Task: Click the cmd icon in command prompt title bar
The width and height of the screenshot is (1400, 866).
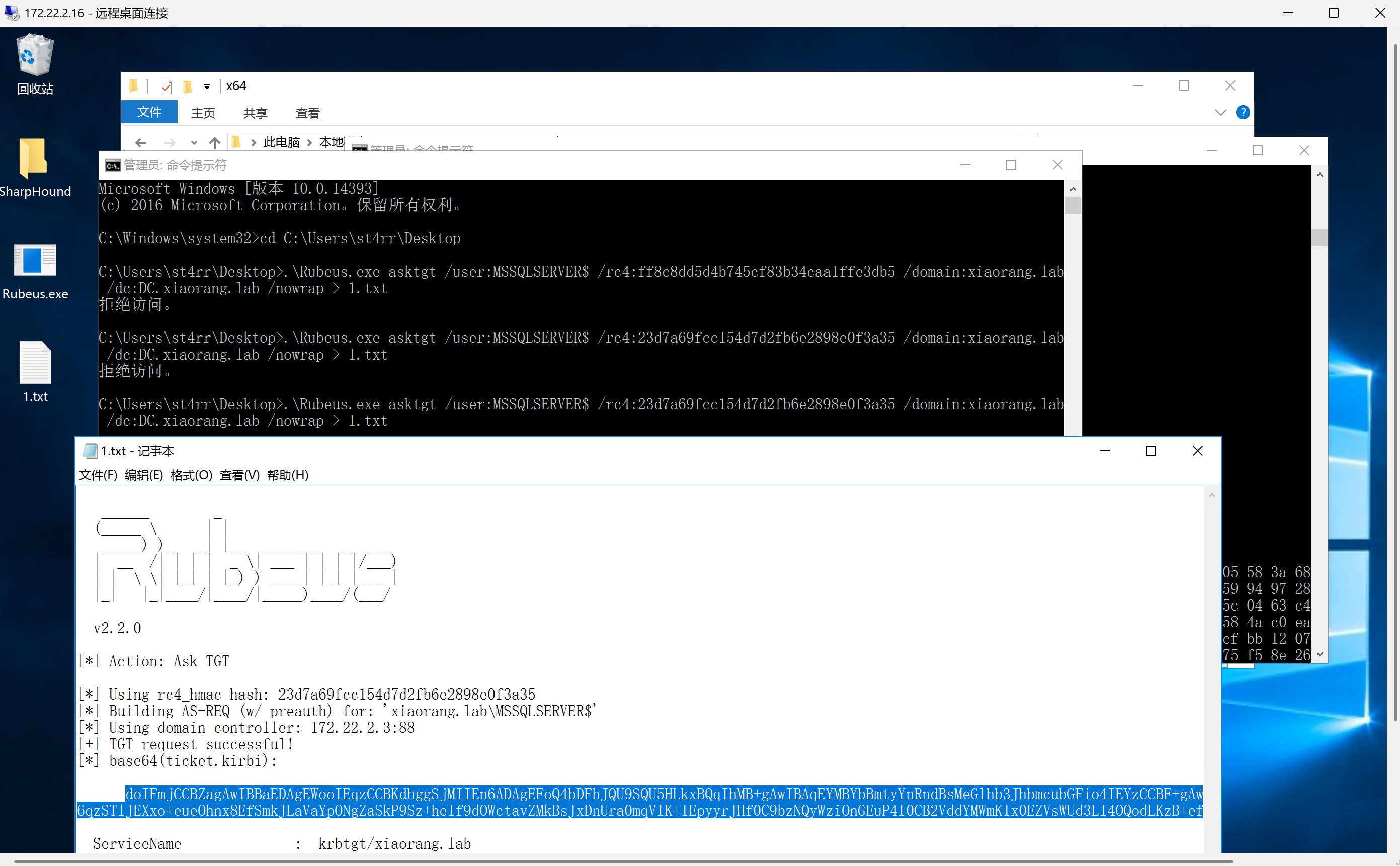Action: coord(113,165)
